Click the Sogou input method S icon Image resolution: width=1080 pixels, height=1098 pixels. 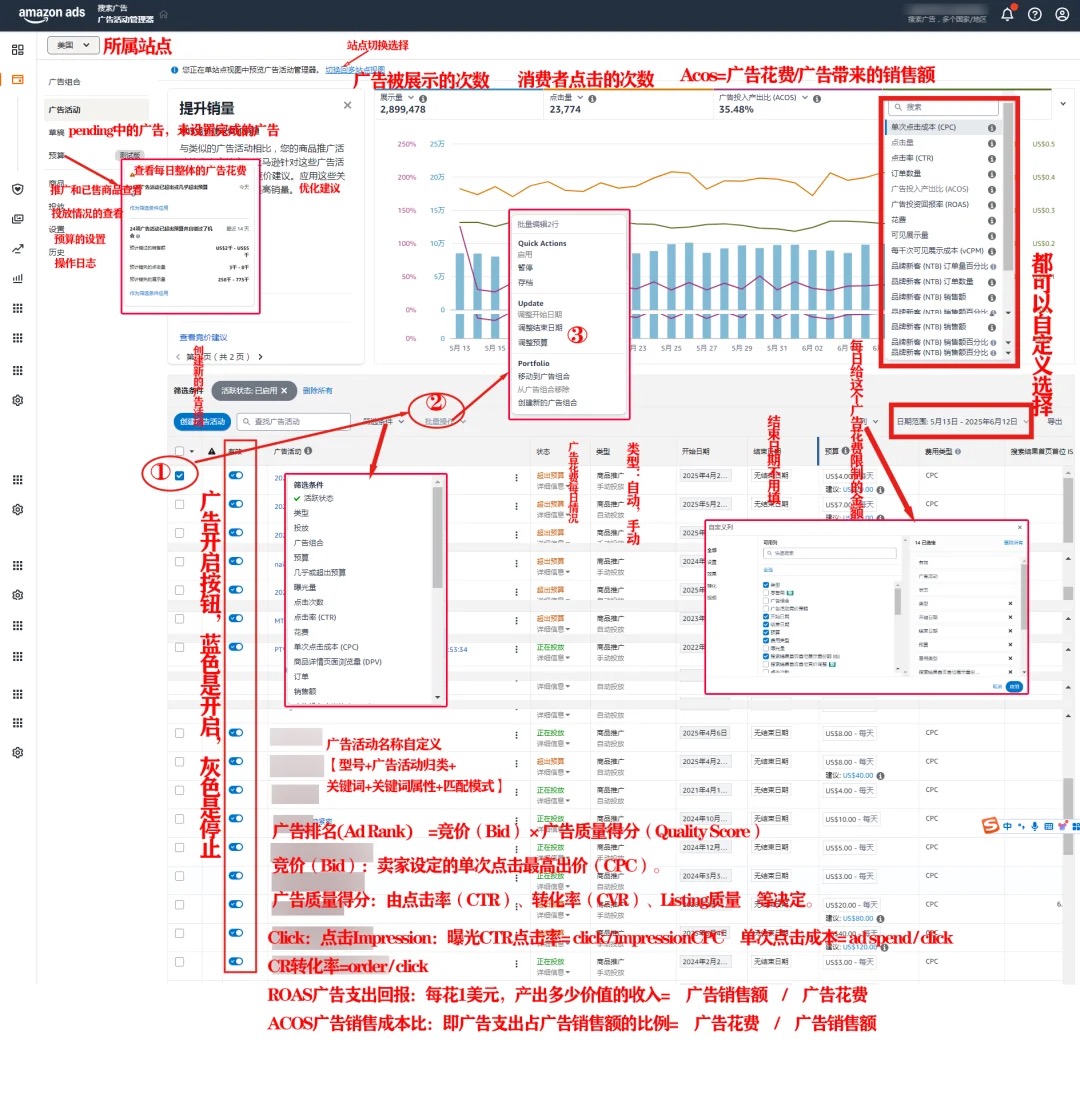(990, 826)
